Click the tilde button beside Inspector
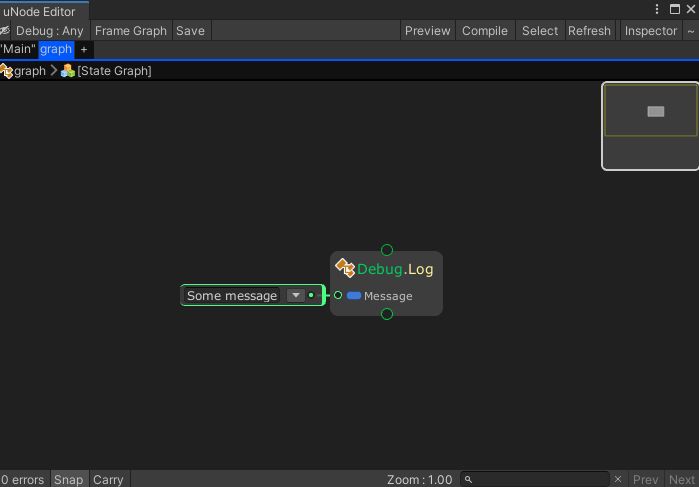The image size is (699, 487). (x=691, y=31)
